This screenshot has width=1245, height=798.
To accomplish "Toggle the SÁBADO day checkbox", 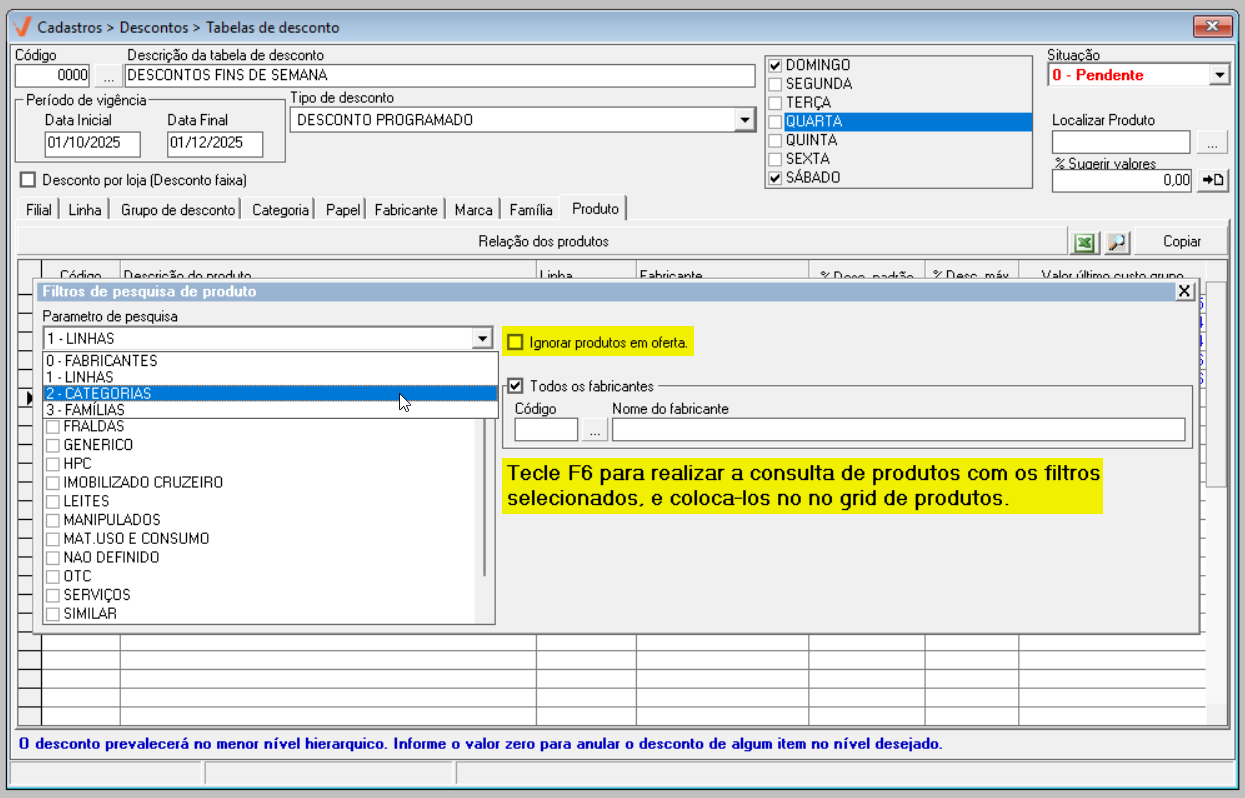I will coord(775,178).
